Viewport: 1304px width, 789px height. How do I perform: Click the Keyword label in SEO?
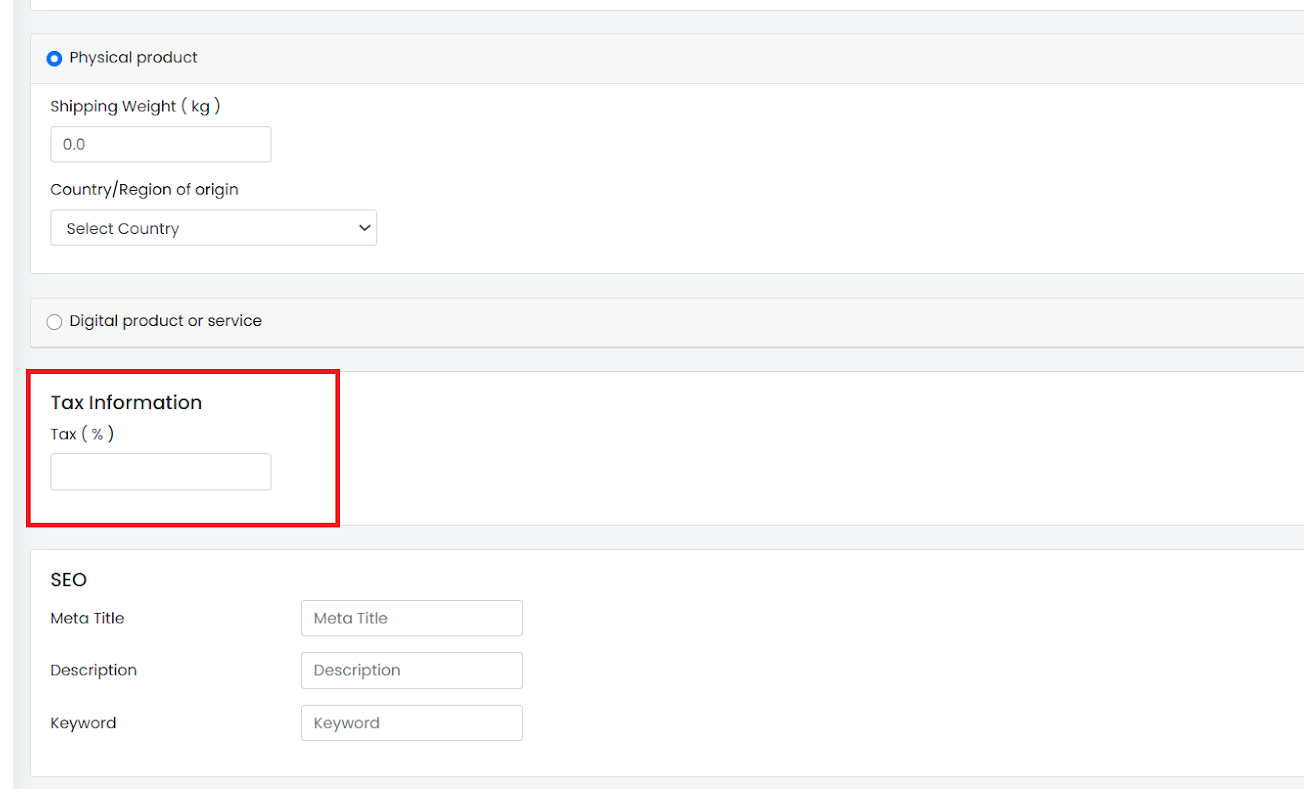[83, 723]
